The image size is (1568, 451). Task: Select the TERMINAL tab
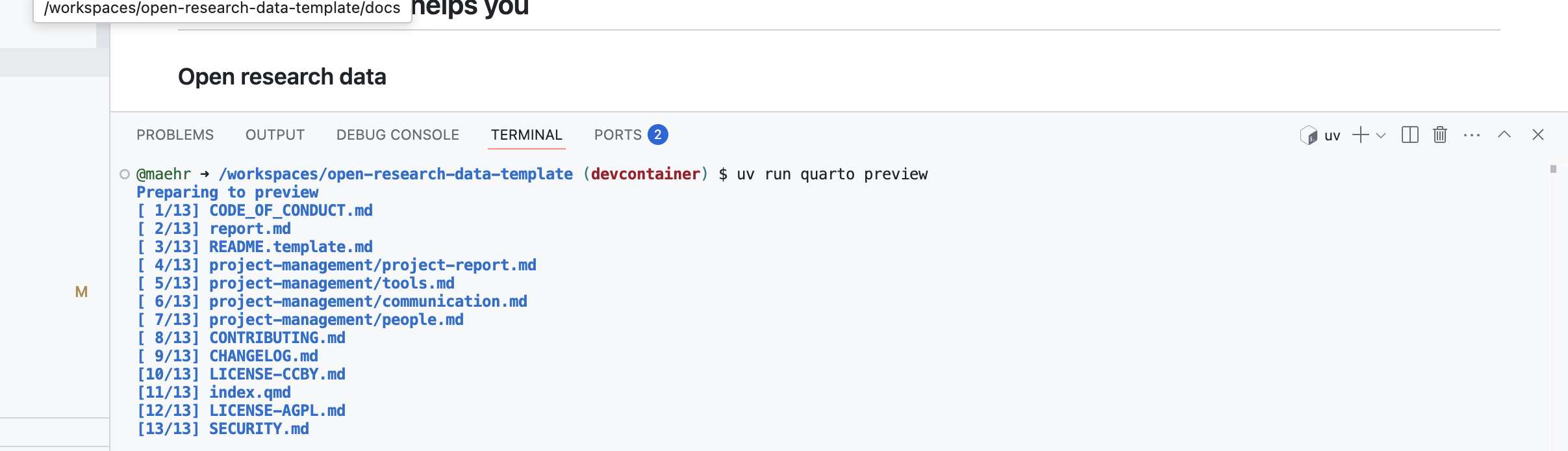click(x=527, y=135)
